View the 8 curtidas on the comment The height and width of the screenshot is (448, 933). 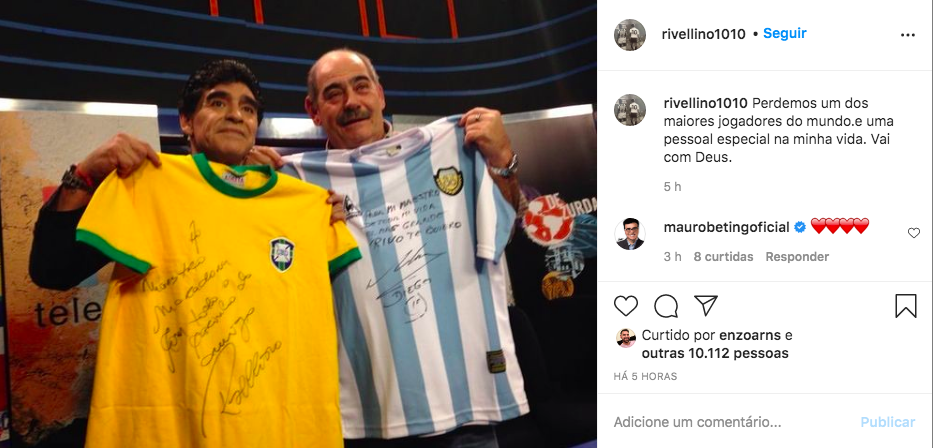coord(723,257)
